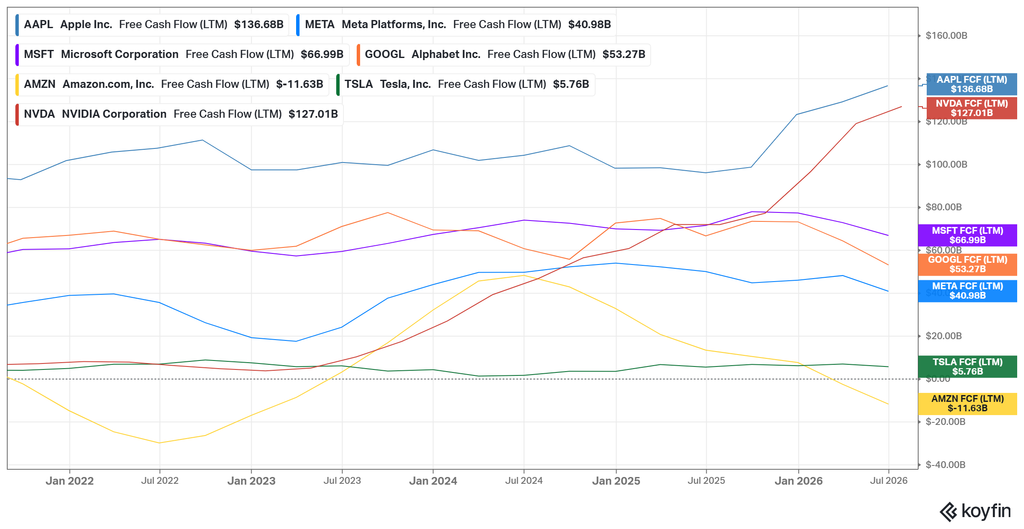1024x529 pixels.
Task: Click the purple MSFT color bar in legend
Action: (17, 55)
